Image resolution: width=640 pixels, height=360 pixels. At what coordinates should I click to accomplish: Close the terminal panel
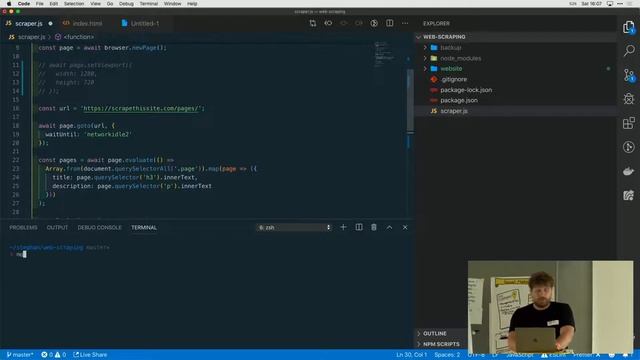405,227
